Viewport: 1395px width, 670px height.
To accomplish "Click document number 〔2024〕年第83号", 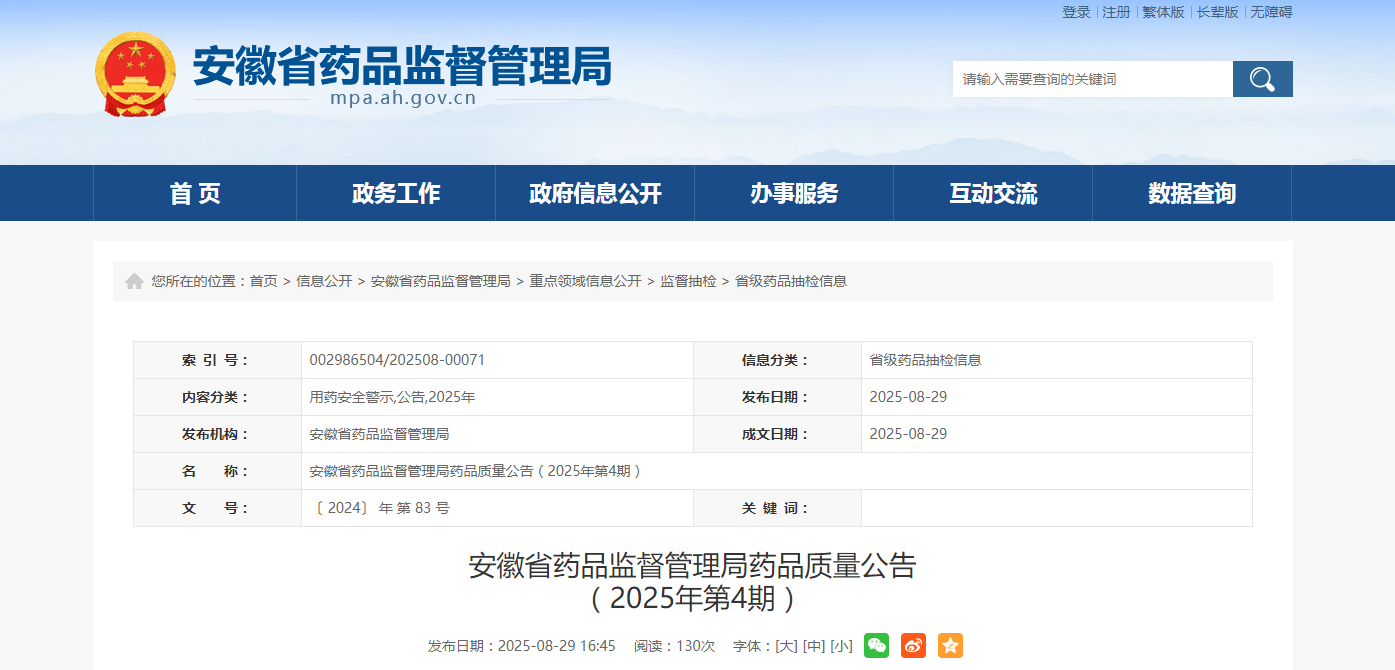I will [x=381, y=508].
